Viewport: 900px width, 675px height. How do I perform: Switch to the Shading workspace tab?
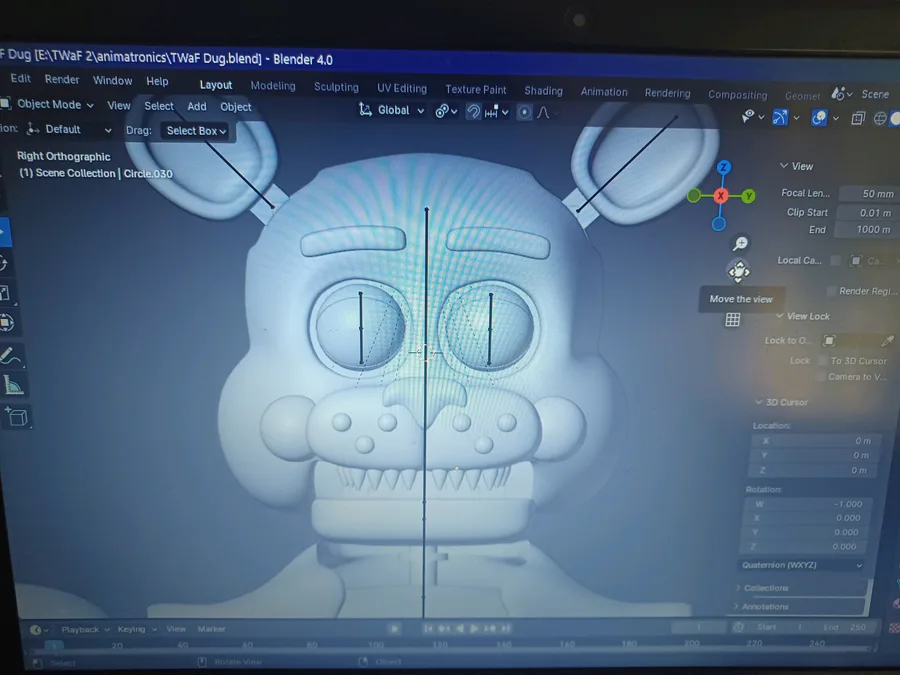544,91
